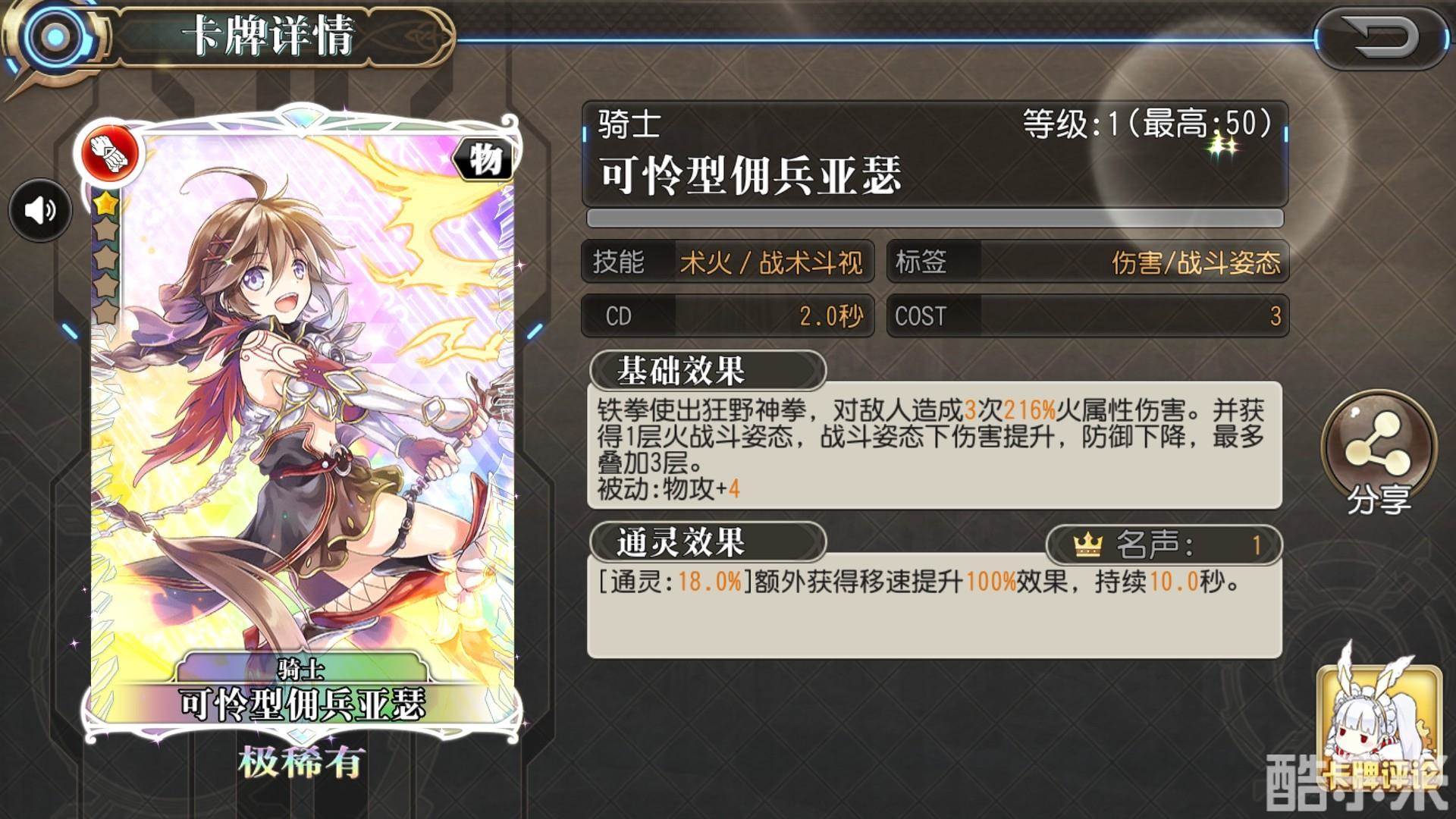Tap the 物 attribute badge
Image resolution: width=1456 pixels, height=819 pixels.
[x=483, y=159]
